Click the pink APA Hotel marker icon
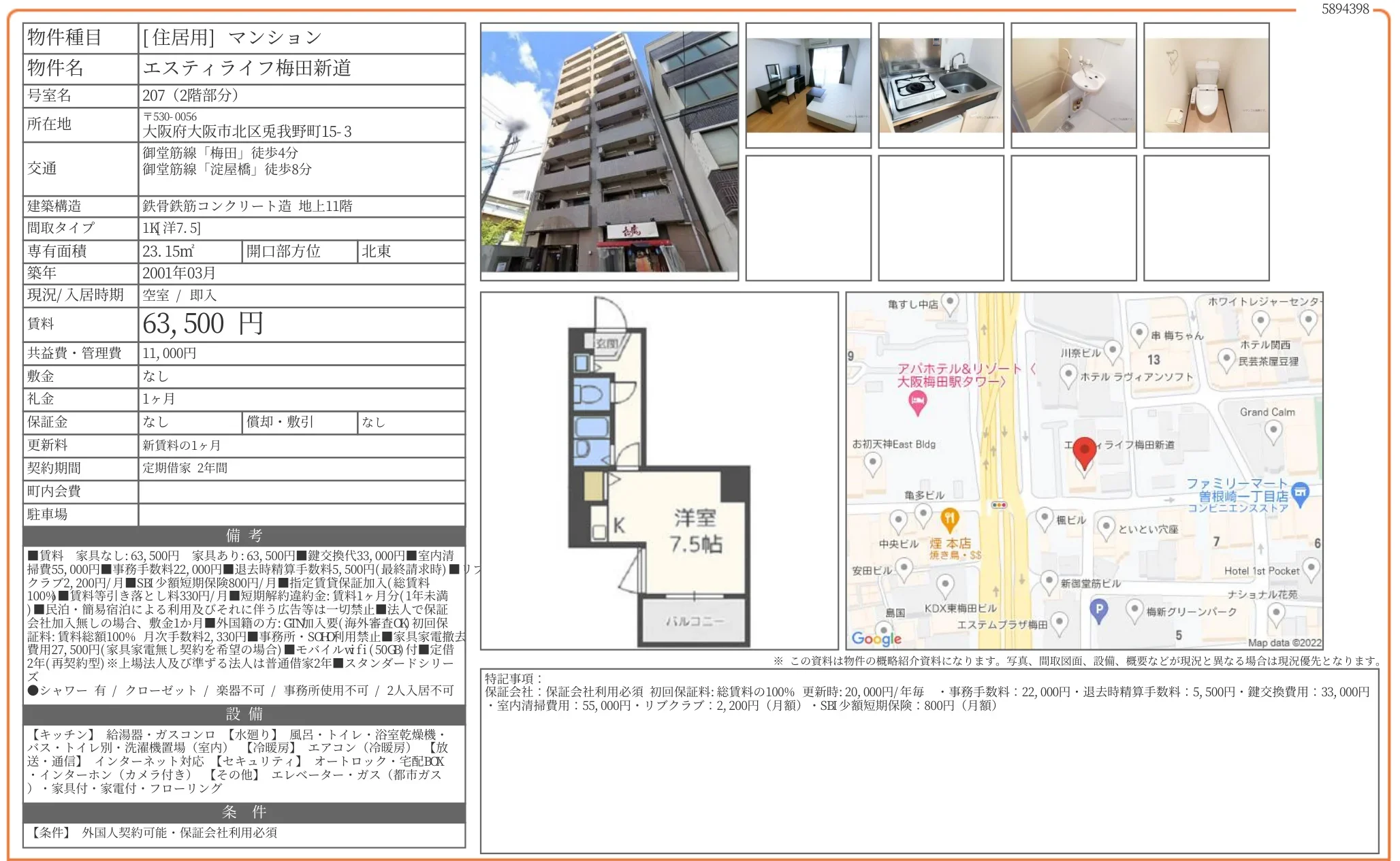This screenshot has width=1400, height=861. point(917,404)
